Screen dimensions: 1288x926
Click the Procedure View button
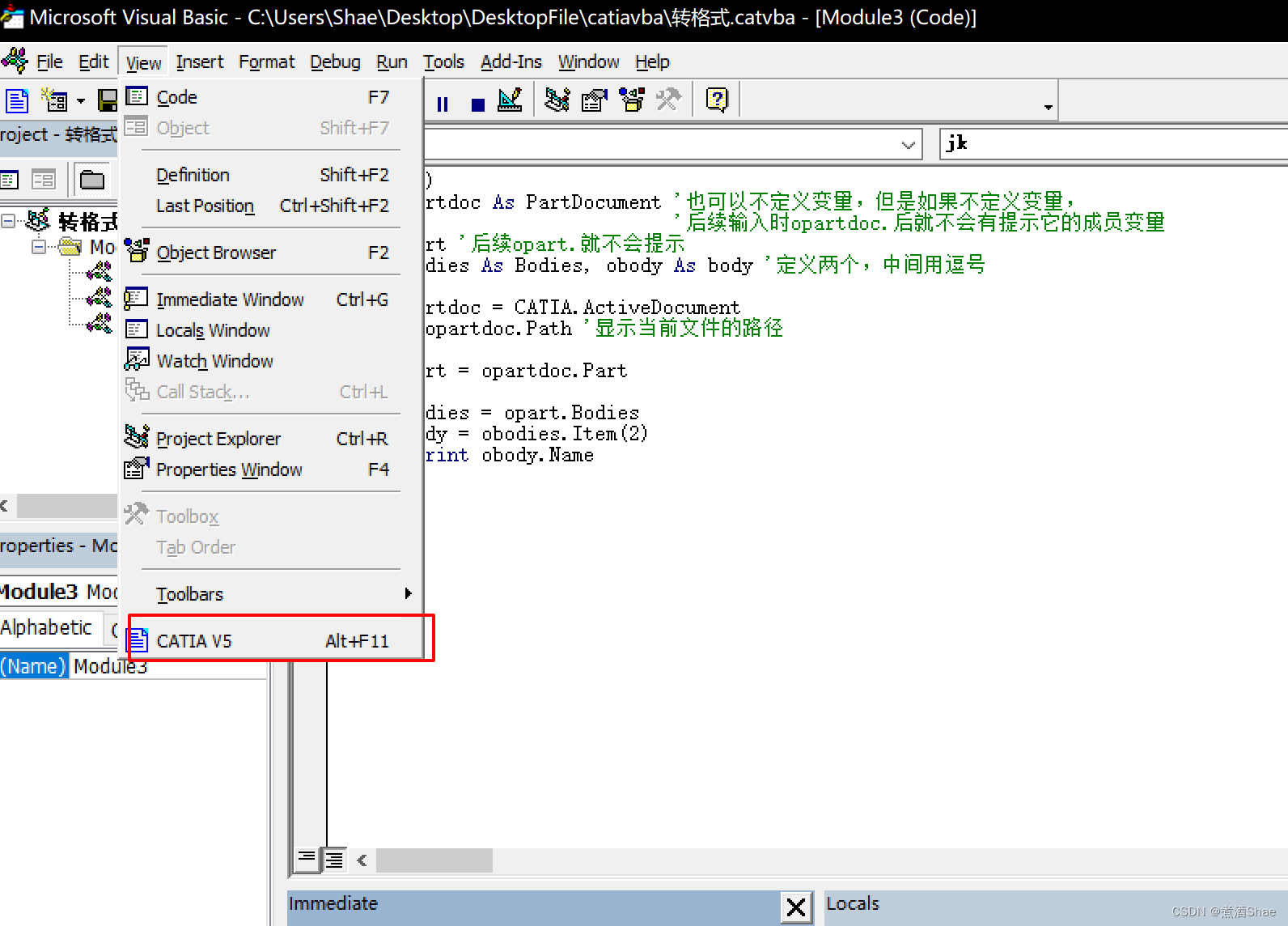(307, 859)
